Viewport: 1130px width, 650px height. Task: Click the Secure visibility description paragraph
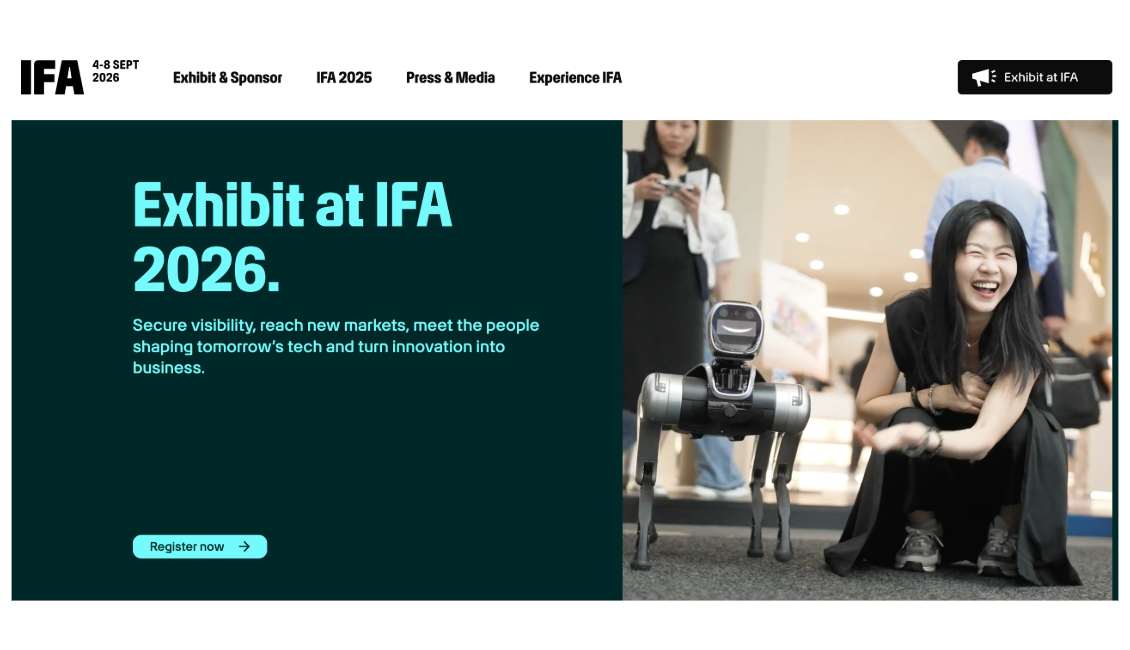click(x=336, y=346)
